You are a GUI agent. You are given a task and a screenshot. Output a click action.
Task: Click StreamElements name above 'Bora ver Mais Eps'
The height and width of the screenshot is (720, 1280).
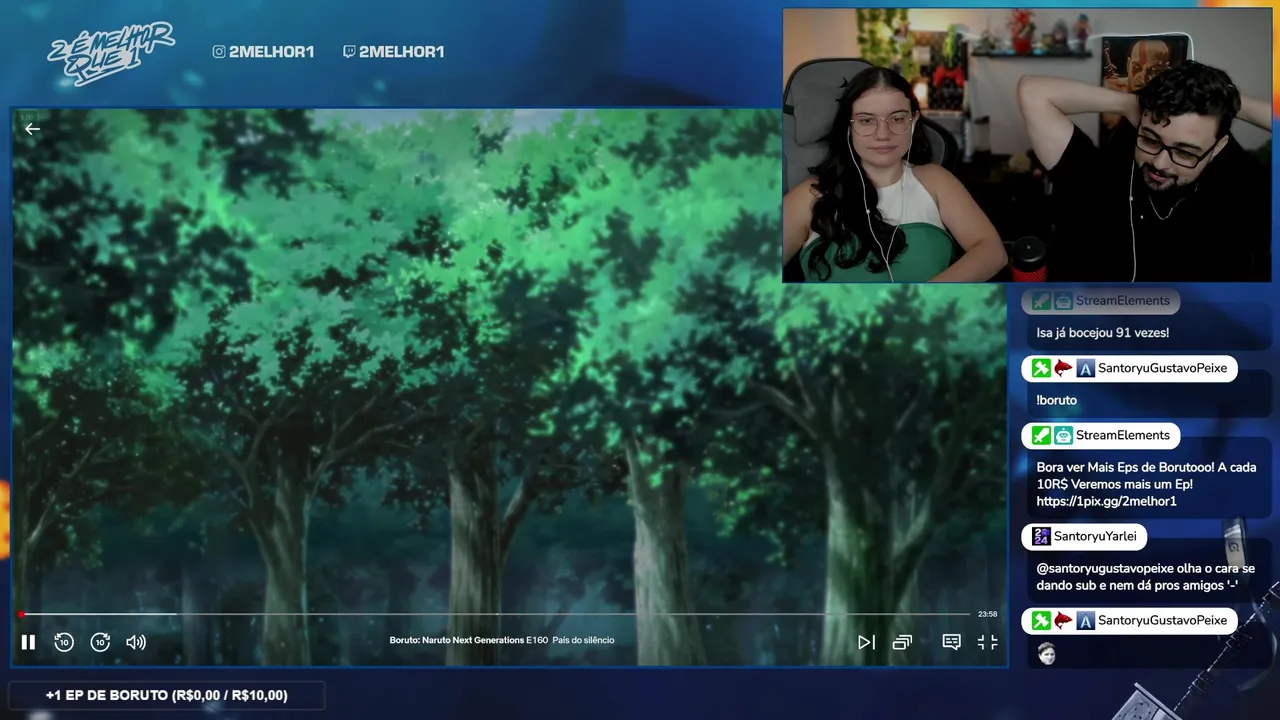click(x=1122, y=435)
